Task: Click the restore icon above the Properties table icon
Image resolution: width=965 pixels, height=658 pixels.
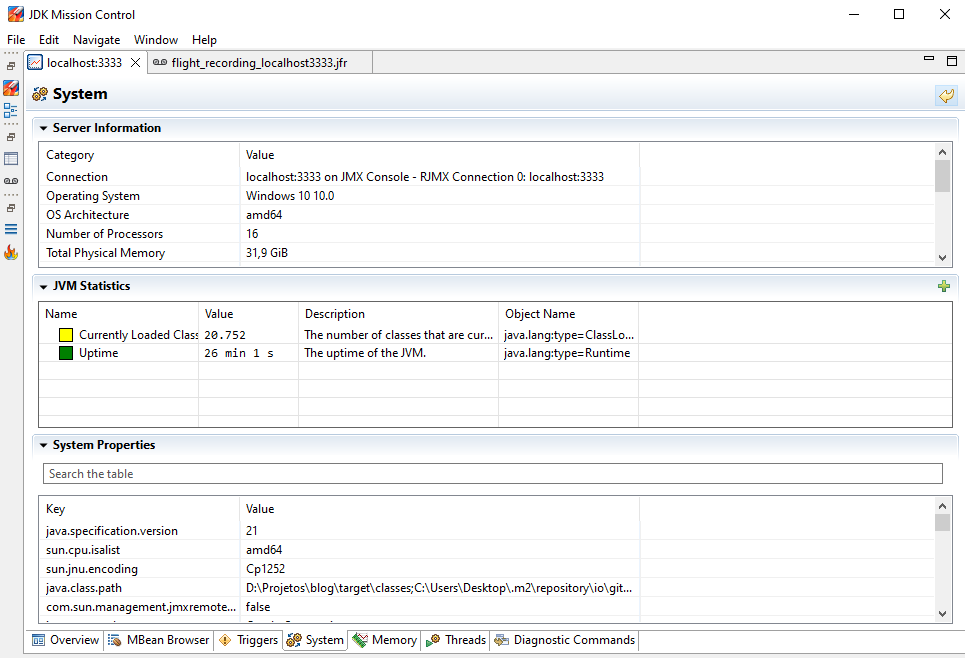Action: point(11,137)
